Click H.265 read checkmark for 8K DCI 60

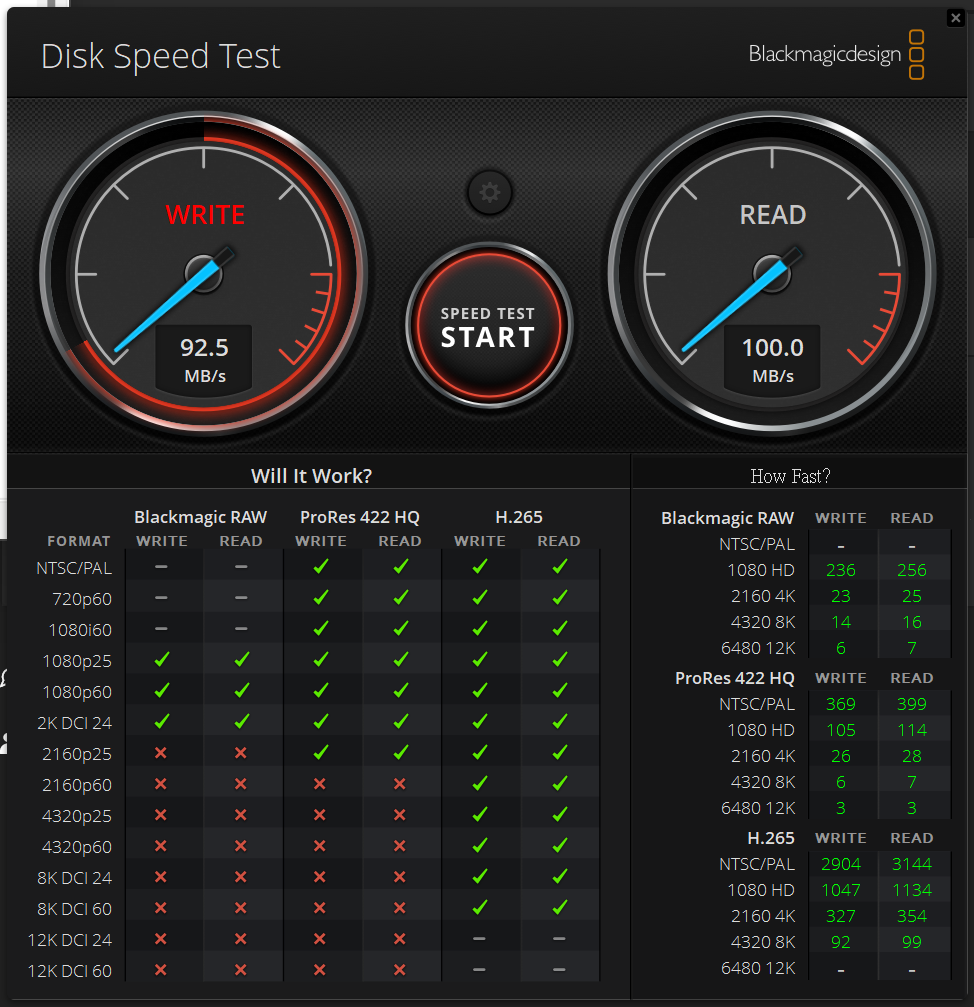pos(559,908)
